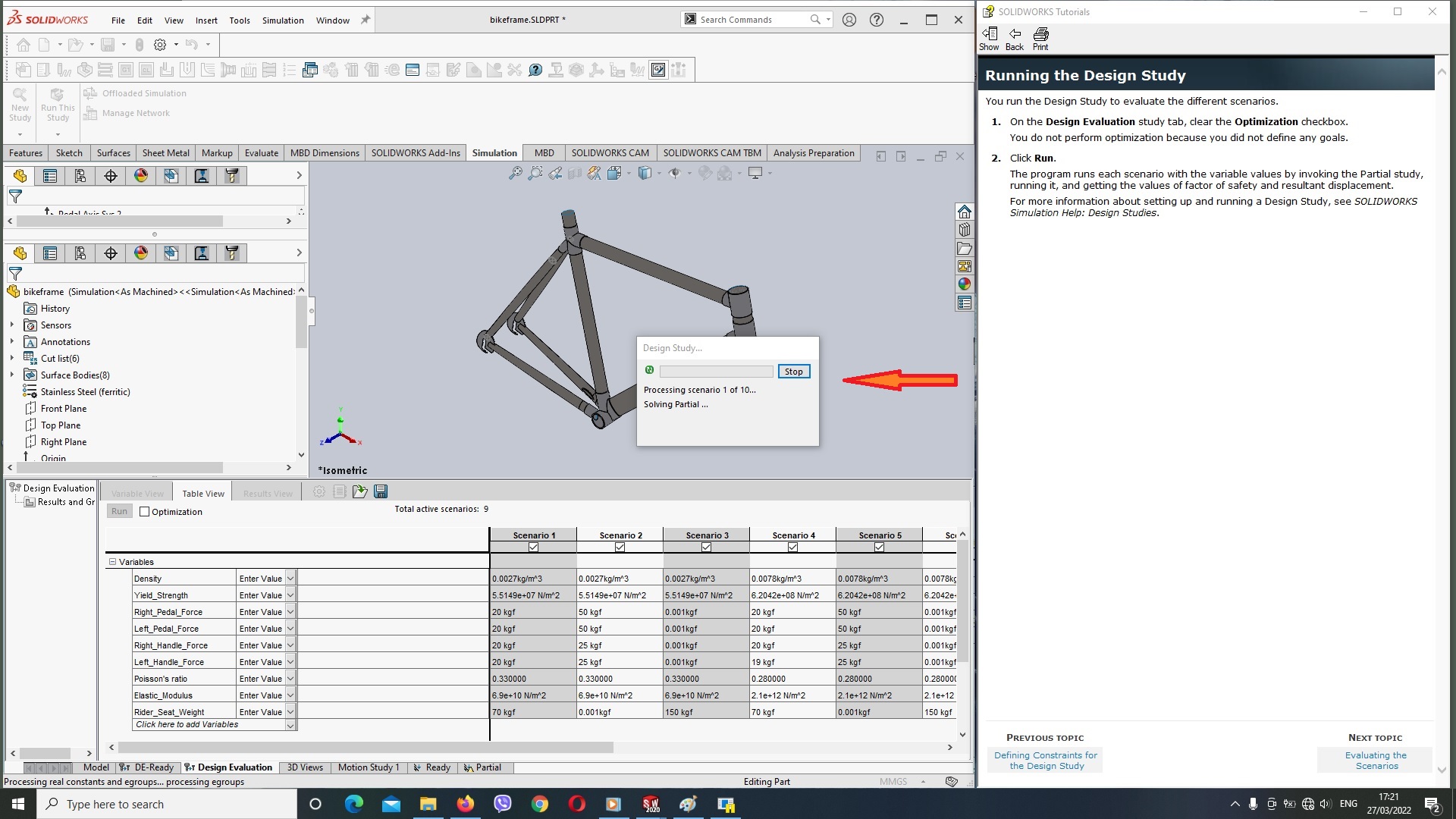Image resolution: width=1456 pixels, height=819 pixels.
Task: Open the PropertyManager tab in the lower manager pane
Action: [50, 253]
